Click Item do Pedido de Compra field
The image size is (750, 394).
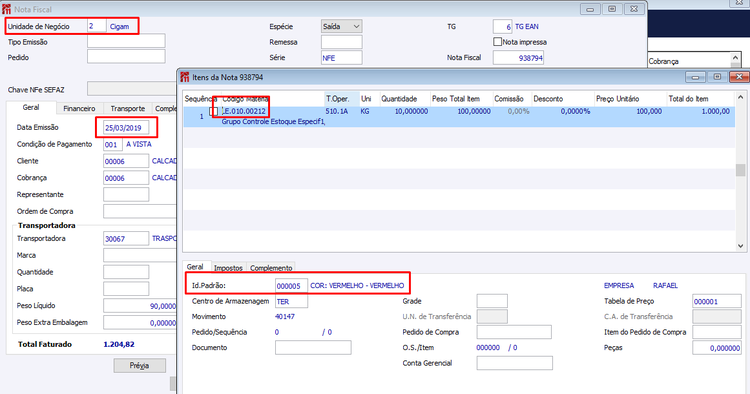point(717,332)
